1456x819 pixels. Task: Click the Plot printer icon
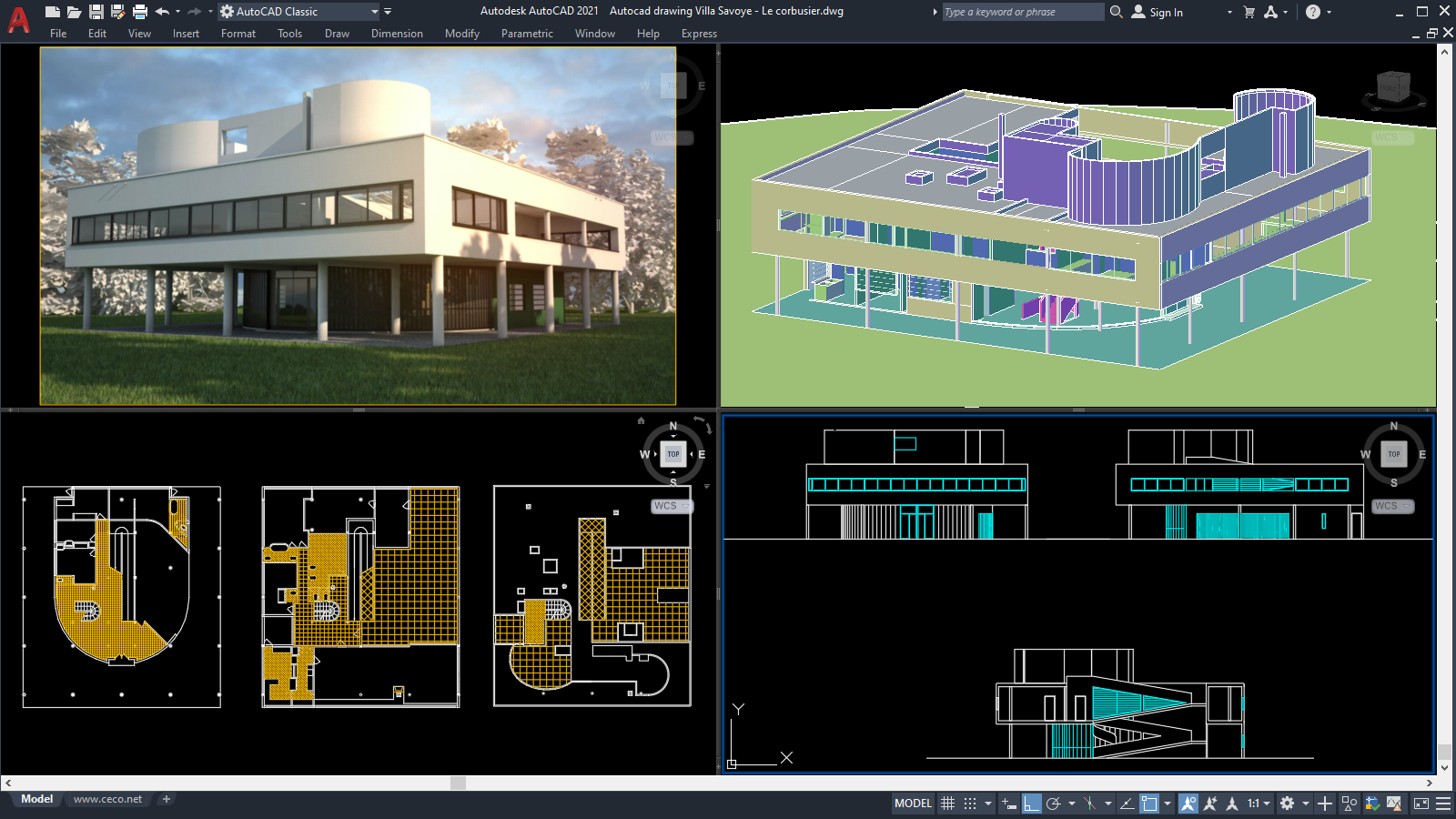[x=139, y=12]
